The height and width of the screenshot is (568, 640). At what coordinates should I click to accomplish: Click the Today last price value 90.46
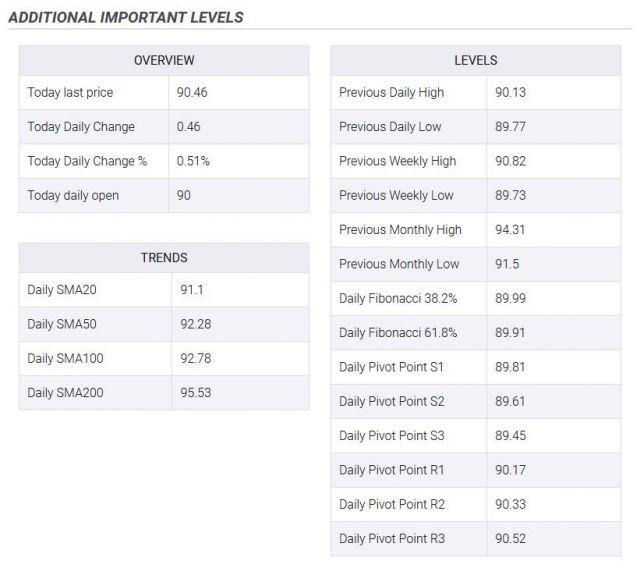click(x=192, y=93)
